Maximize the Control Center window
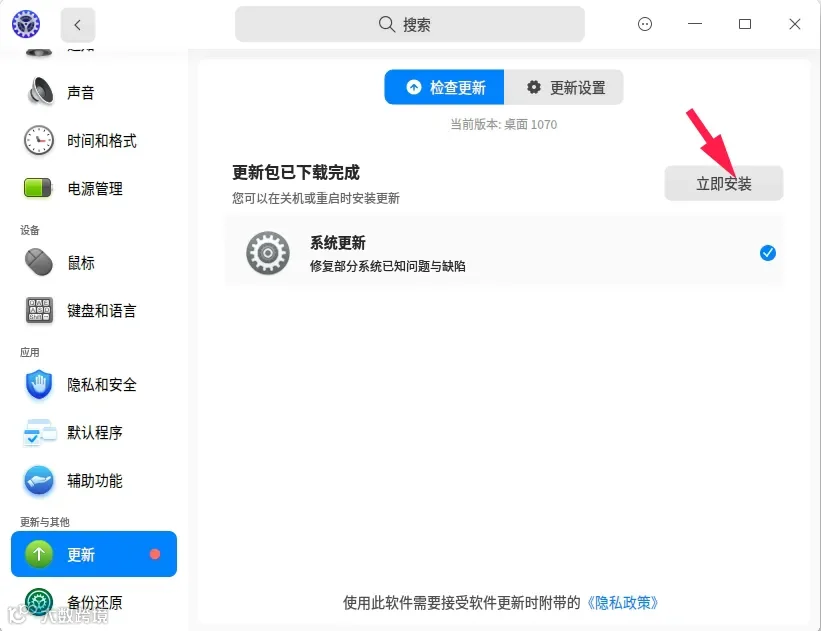Image resolution: width=821 pixels, height=631 pixels. (x=745, y=24)
